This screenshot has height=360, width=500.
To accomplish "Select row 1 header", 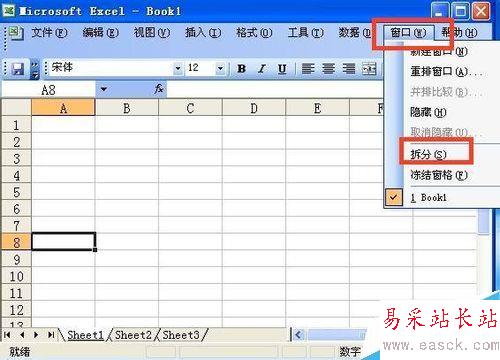I will (16, 125).
